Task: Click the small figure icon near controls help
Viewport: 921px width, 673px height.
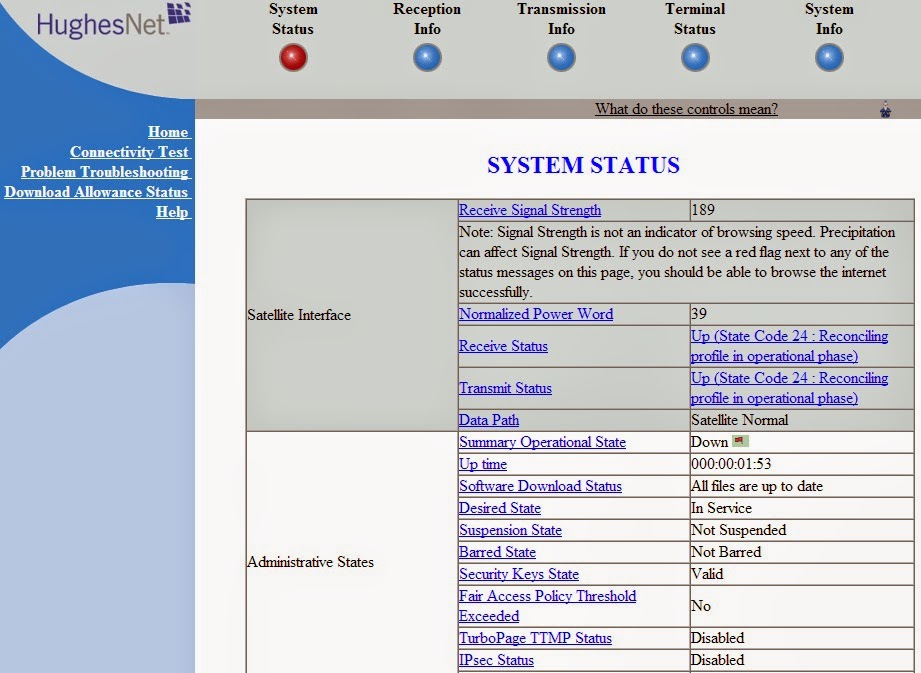Action: tap(886, 109)
